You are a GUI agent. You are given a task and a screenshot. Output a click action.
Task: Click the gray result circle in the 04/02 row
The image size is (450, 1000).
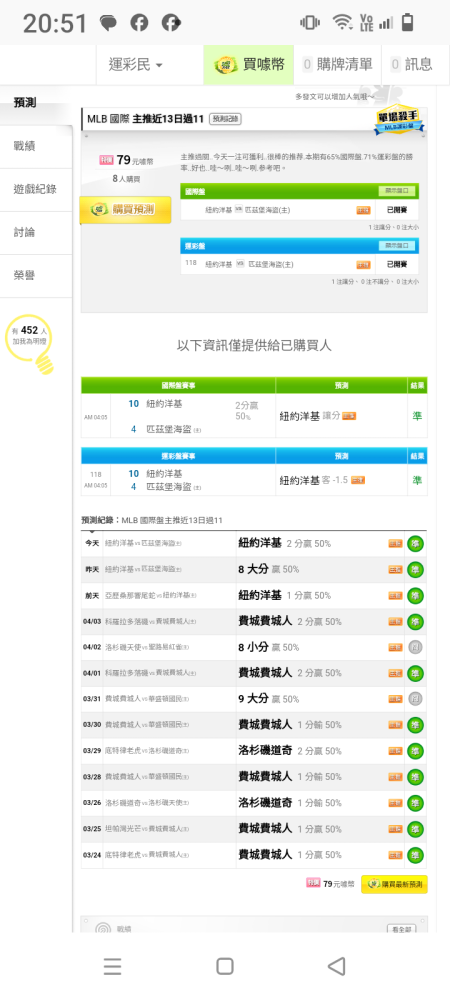[x=416, y=647]
